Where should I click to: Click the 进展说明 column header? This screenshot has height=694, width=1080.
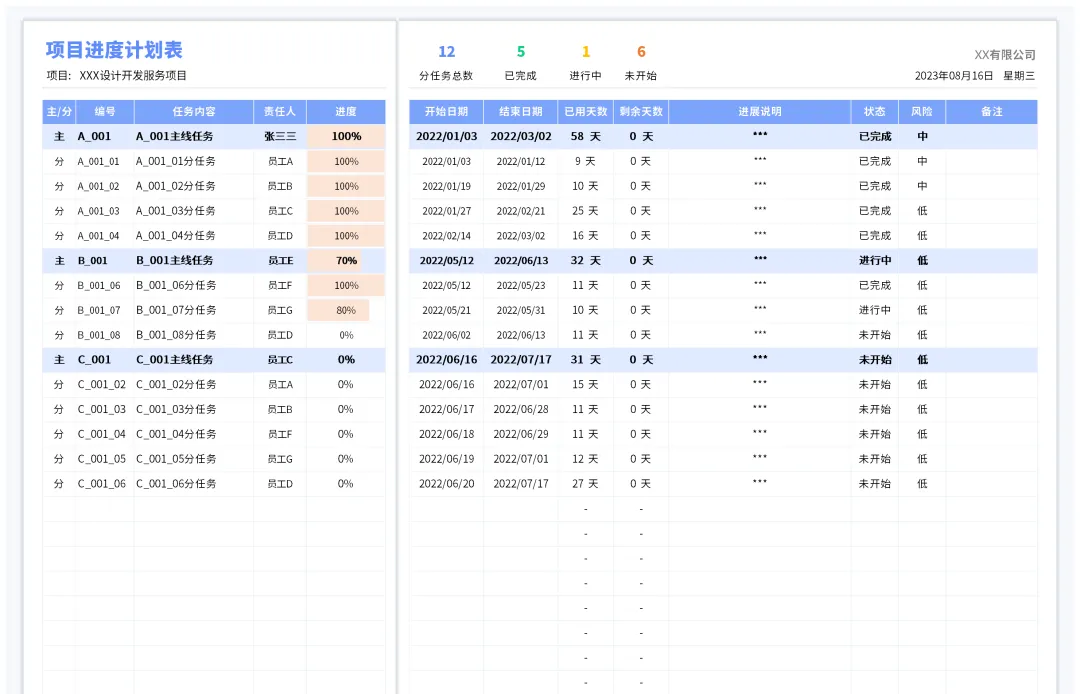point(760,112)
